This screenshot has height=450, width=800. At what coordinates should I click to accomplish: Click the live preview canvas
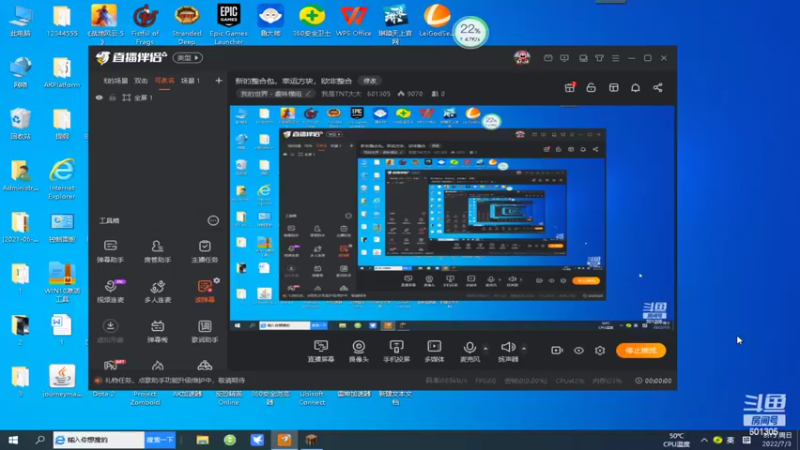452,219
